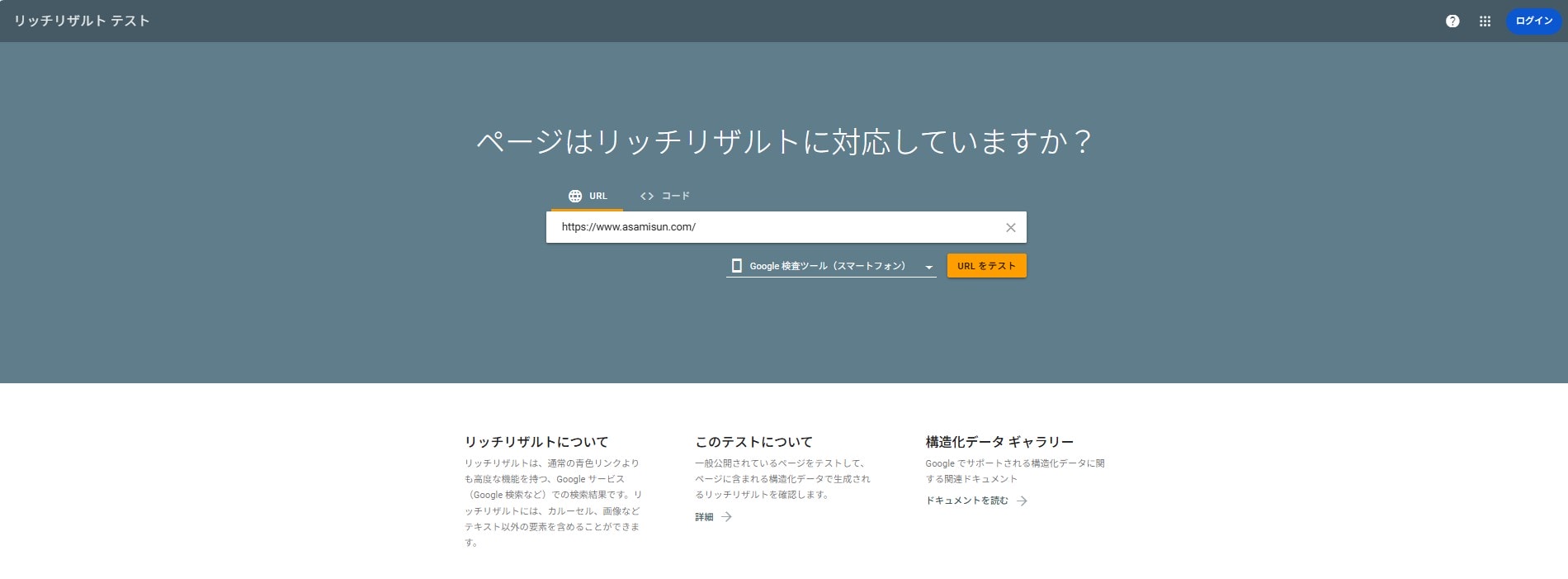Clear the URL field with X icon
The image size is (1568, 579).
(x=1010, y=227)
